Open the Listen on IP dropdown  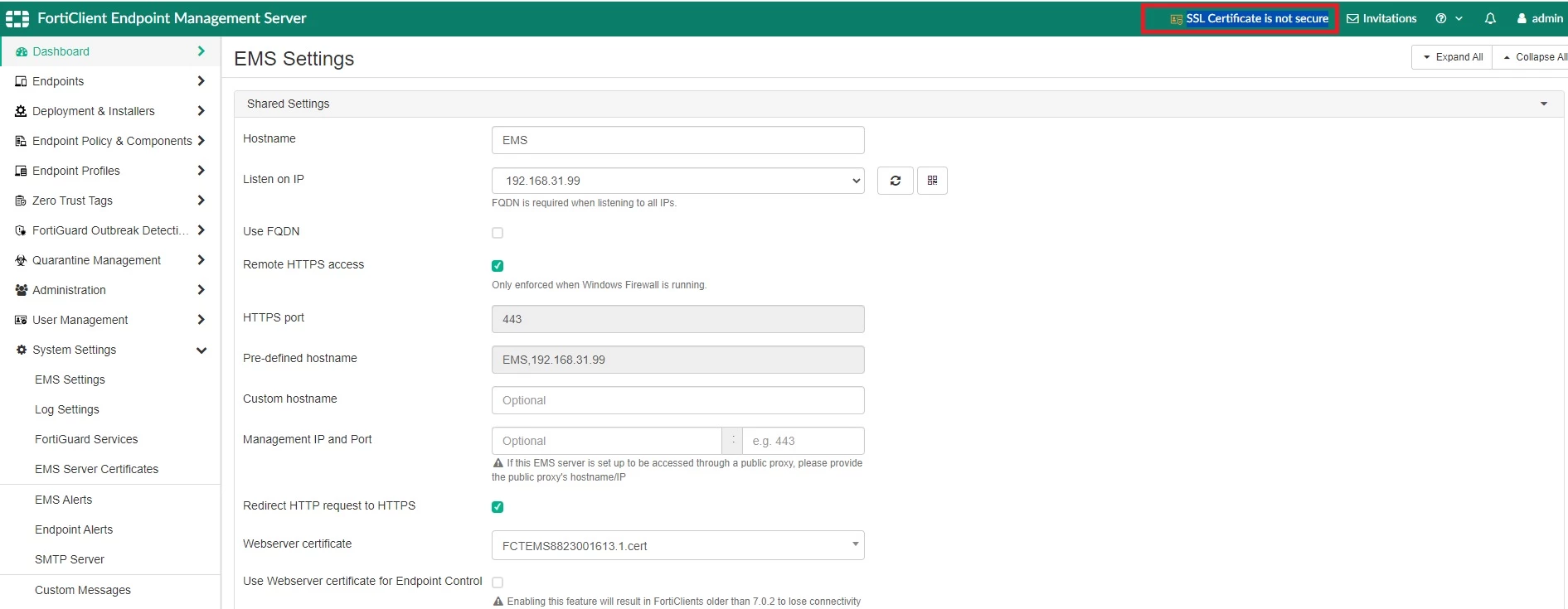(x=678, y=181)
